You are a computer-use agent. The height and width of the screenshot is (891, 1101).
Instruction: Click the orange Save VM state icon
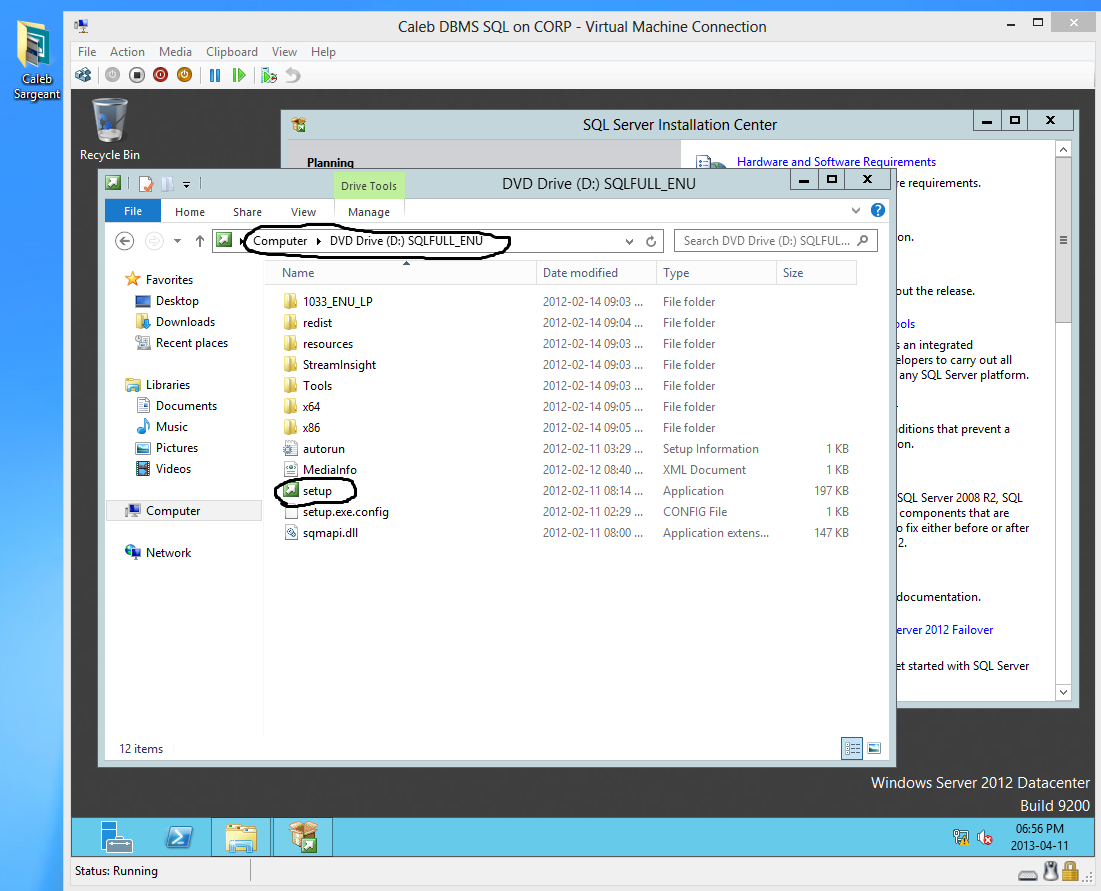(x=185, y=74)
